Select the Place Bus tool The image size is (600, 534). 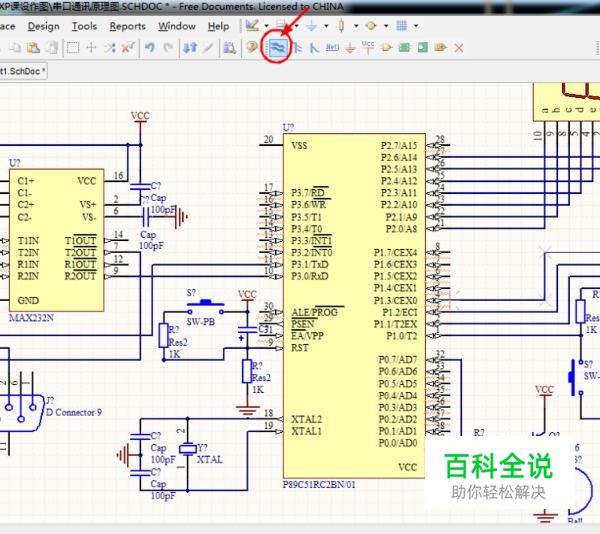(x=297, y=48)
